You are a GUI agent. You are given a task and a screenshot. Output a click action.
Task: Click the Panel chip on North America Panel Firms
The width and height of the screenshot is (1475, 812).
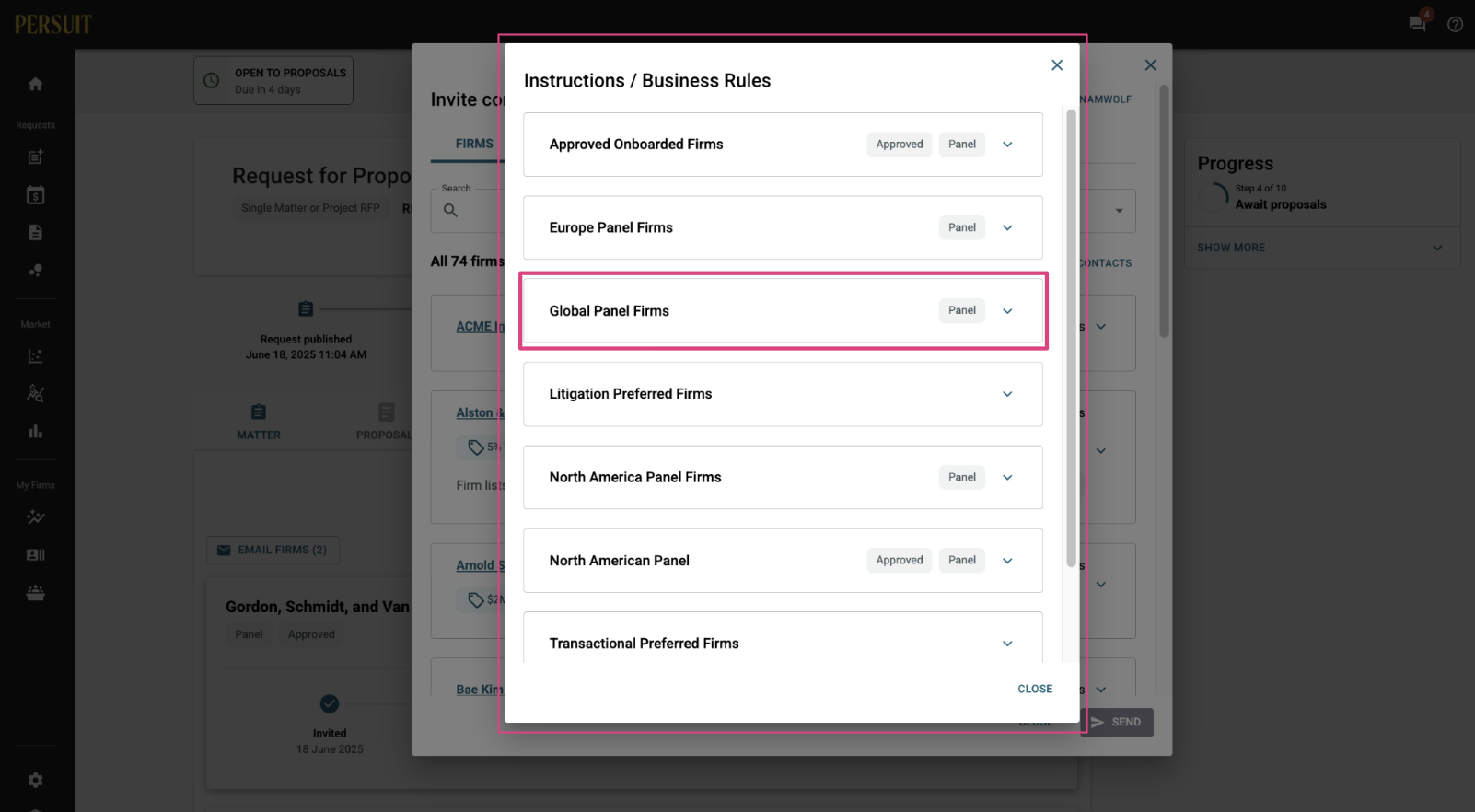pyautogui.click(x=962, y=478)
